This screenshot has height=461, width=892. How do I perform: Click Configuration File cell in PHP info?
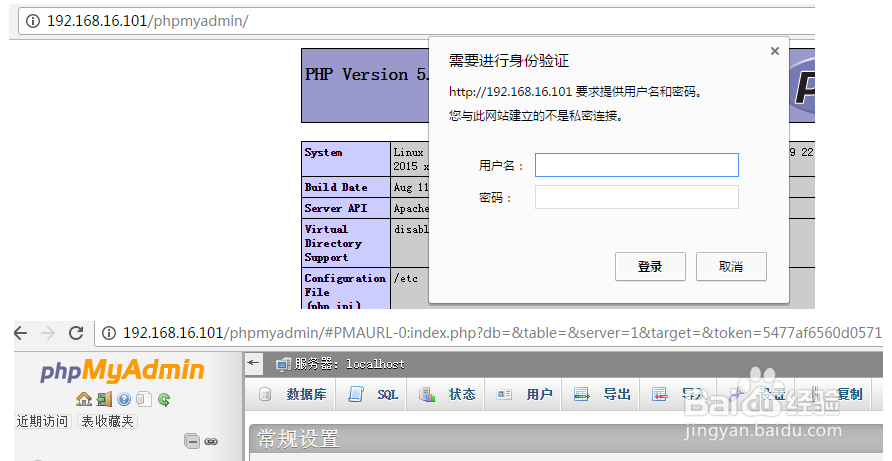[346, 289]
